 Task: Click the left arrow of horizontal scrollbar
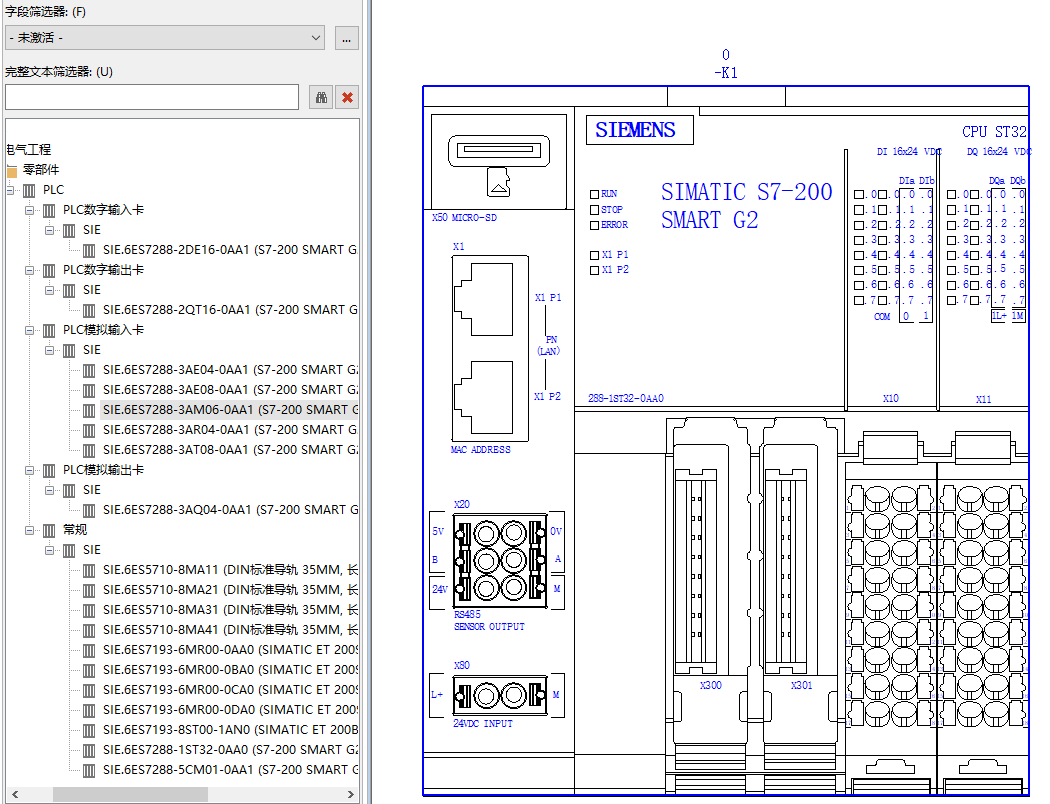pos(15,794)
